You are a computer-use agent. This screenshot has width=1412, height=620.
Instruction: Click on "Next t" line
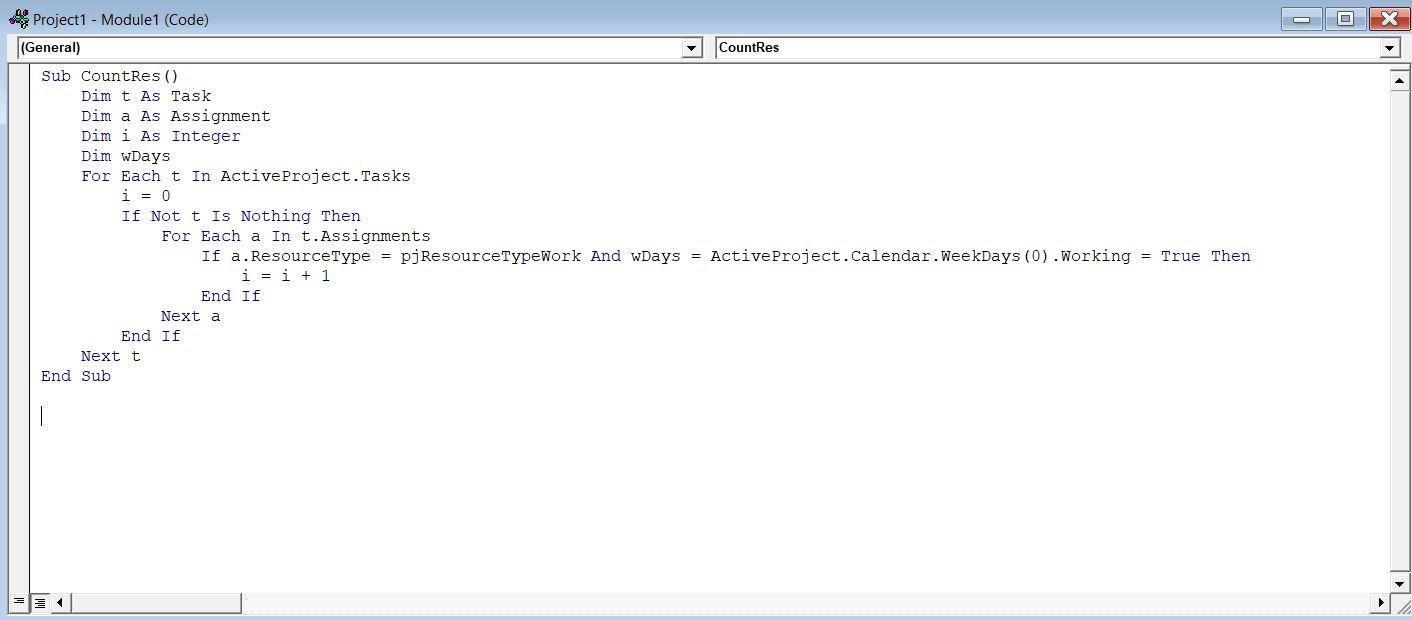[x=111, y=356]
